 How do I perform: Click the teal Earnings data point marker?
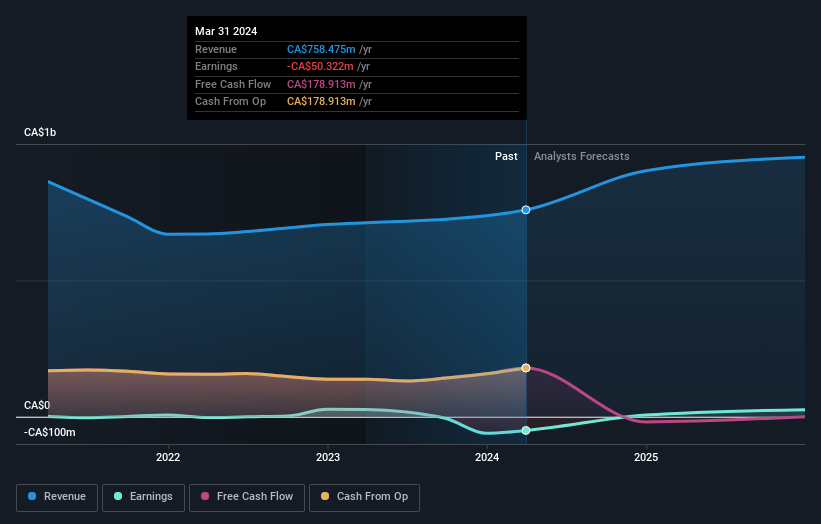(x=526, y=430)
